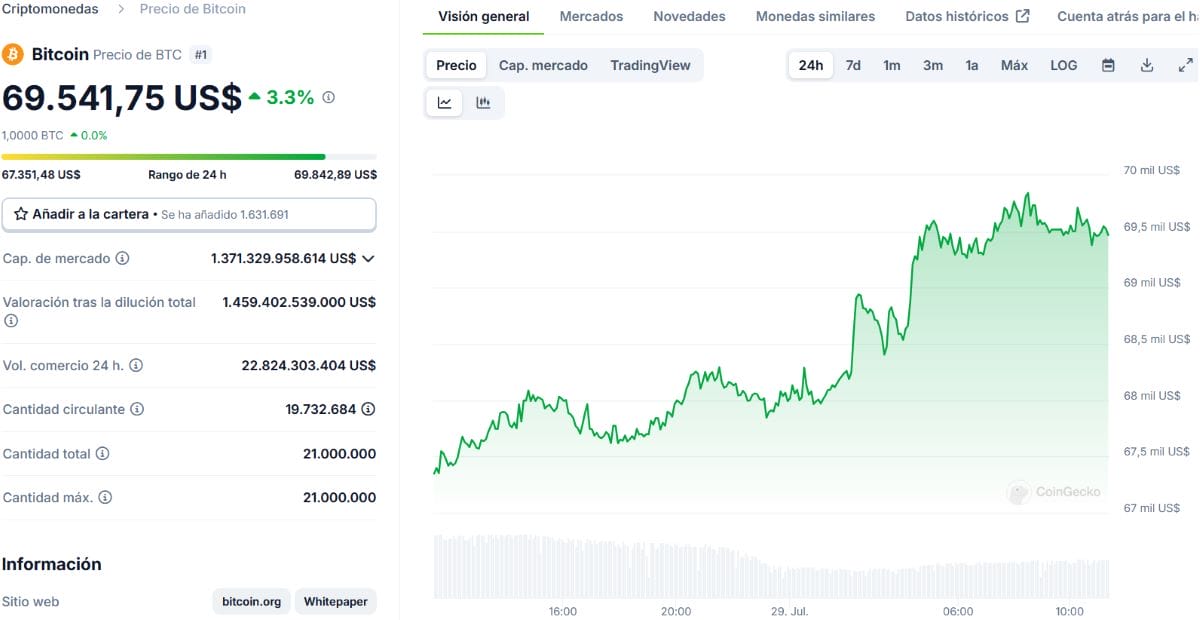
Task: Click the 24h high 69.842,89 US$
Action: [x=336, y=175]
